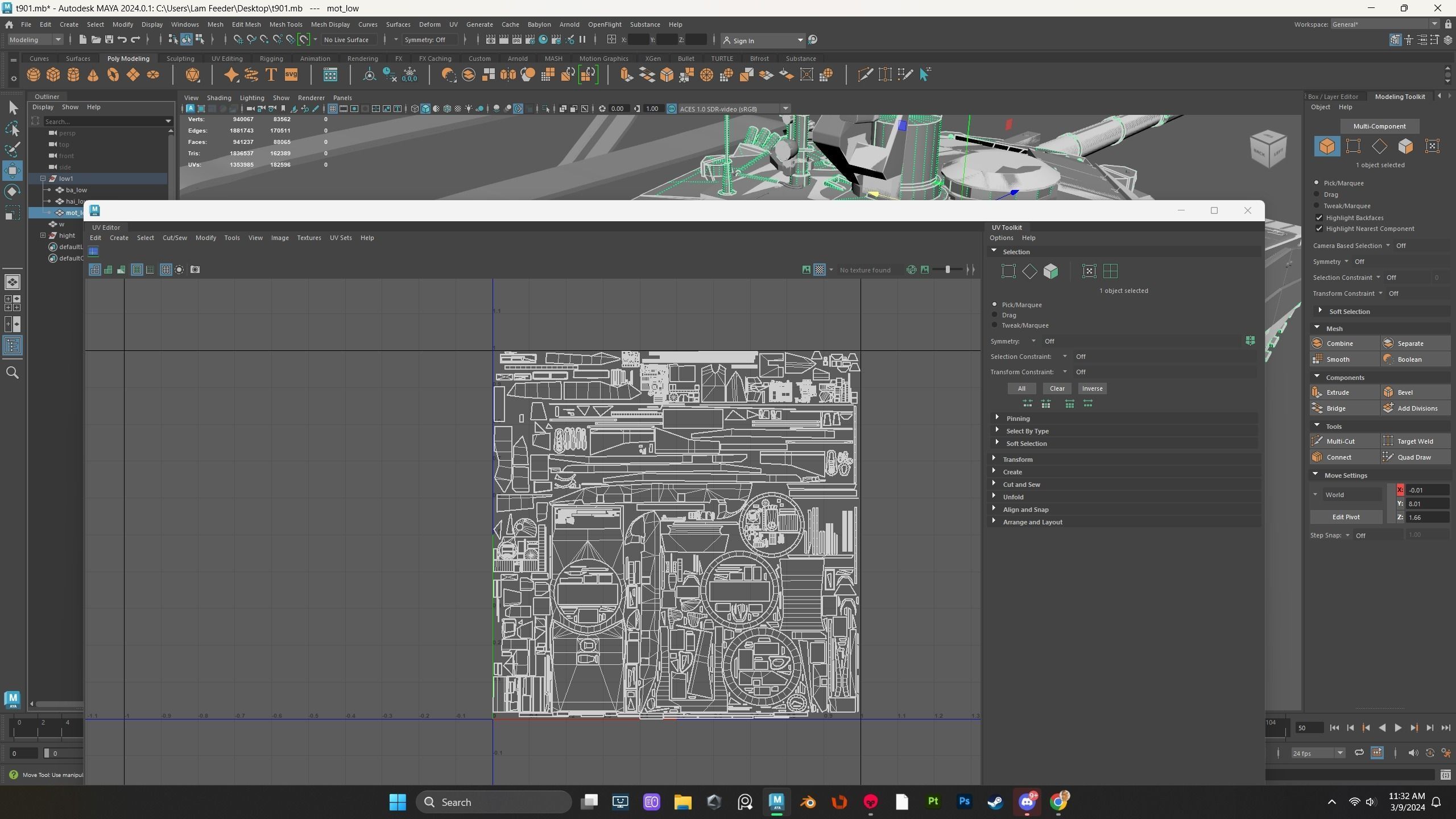Click the Edit Pivot button
Viewport: 1456px width, 819px height.
[1346, 517]
